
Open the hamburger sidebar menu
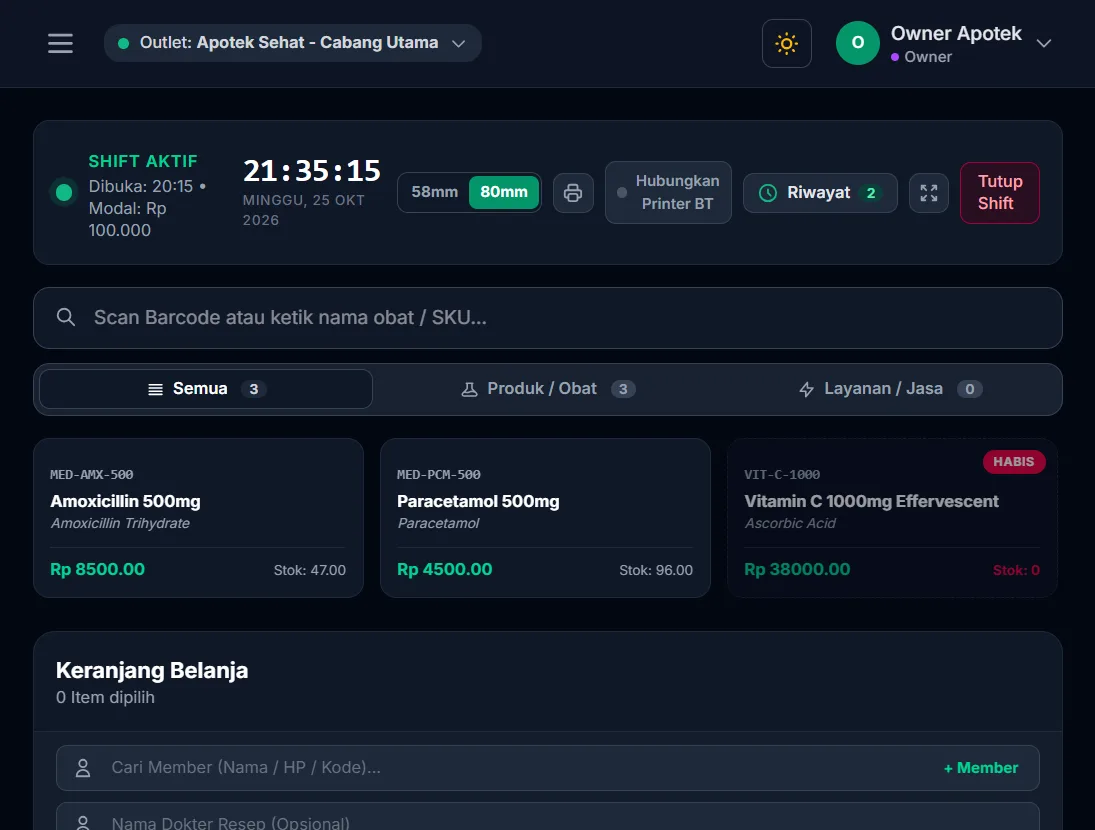60,43
